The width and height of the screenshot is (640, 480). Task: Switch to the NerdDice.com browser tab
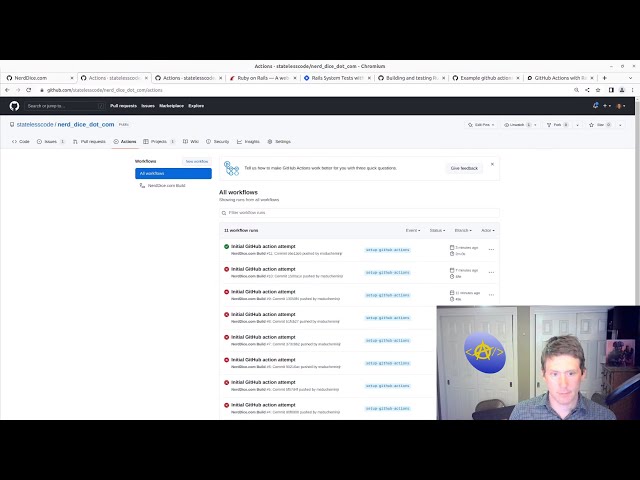[x=39, y=78]
